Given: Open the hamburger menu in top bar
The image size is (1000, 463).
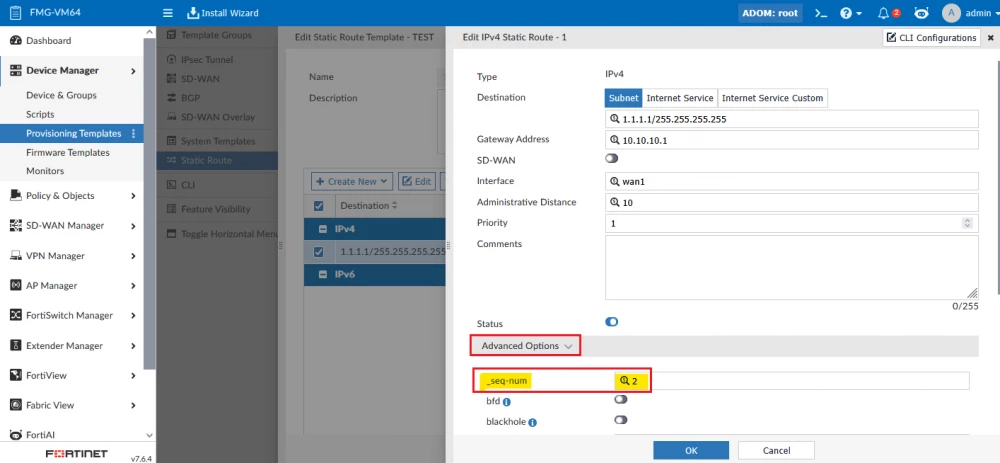Looking at the screenshot, I should (x=168, y=13).
